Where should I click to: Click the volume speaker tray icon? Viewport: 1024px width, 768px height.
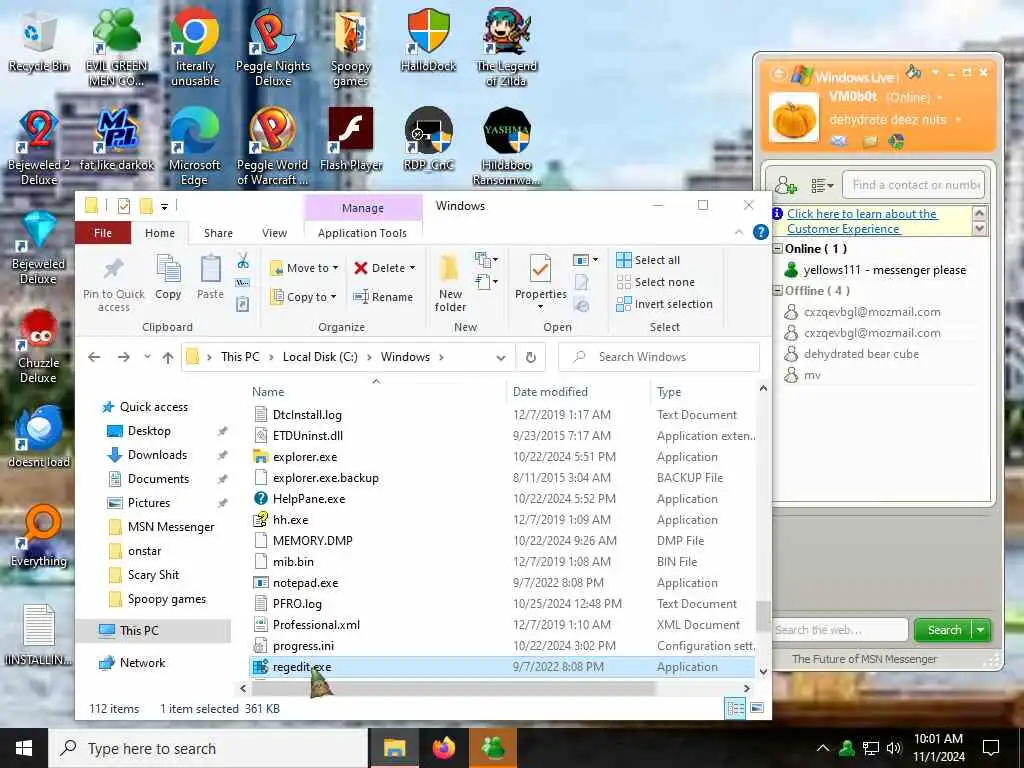click(x=894, y=748)
